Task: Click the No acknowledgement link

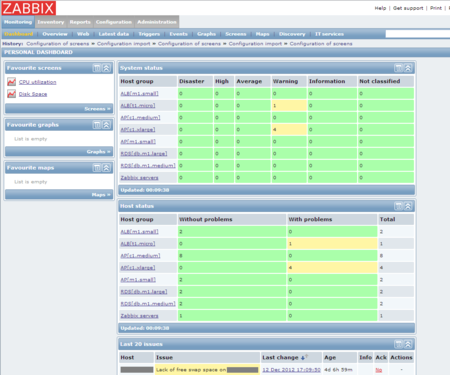Action: [x=379, y=370]
